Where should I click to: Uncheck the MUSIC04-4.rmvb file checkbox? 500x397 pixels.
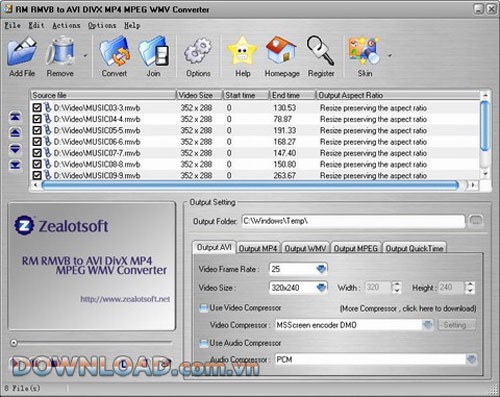[x=37, y=119]
